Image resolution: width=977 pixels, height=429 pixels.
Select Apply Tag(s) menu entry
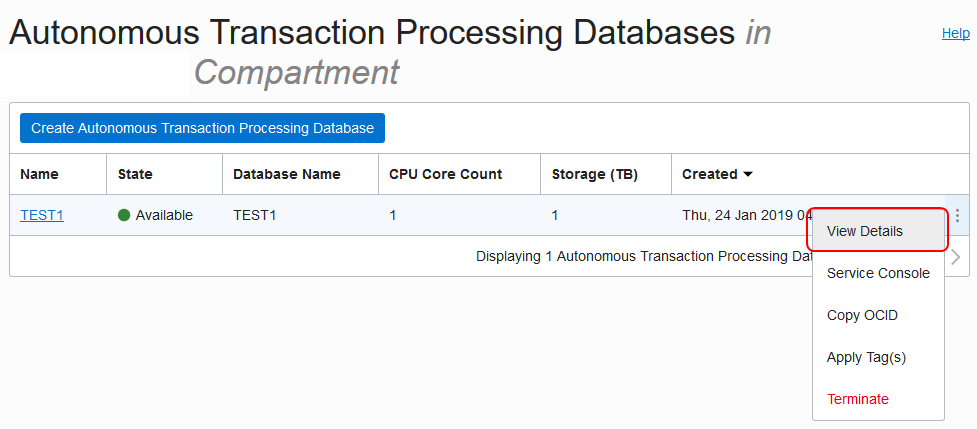[866, 357]
